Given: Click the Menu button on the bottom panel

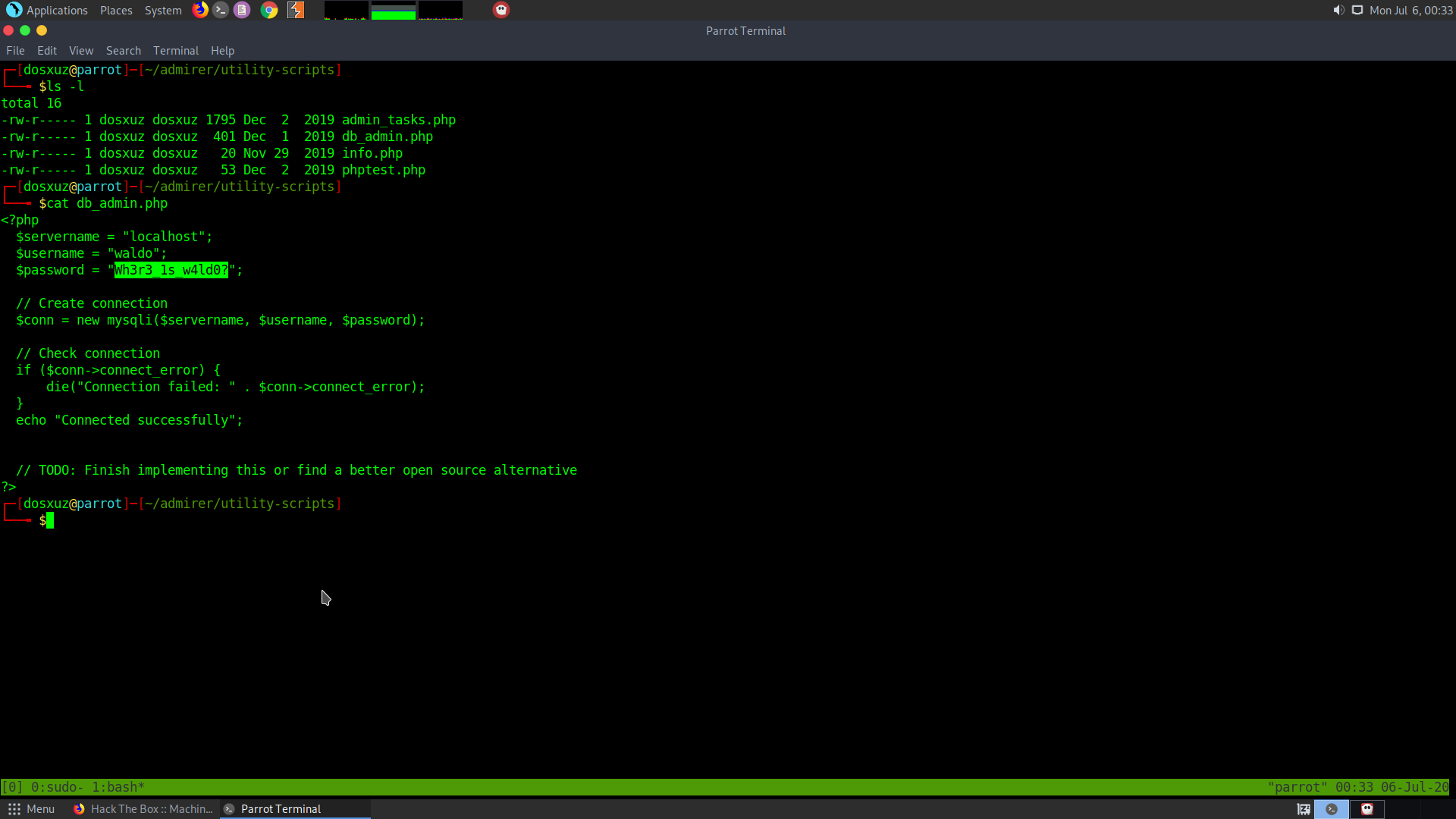Looking at the screenshot, I should [31, 809].
